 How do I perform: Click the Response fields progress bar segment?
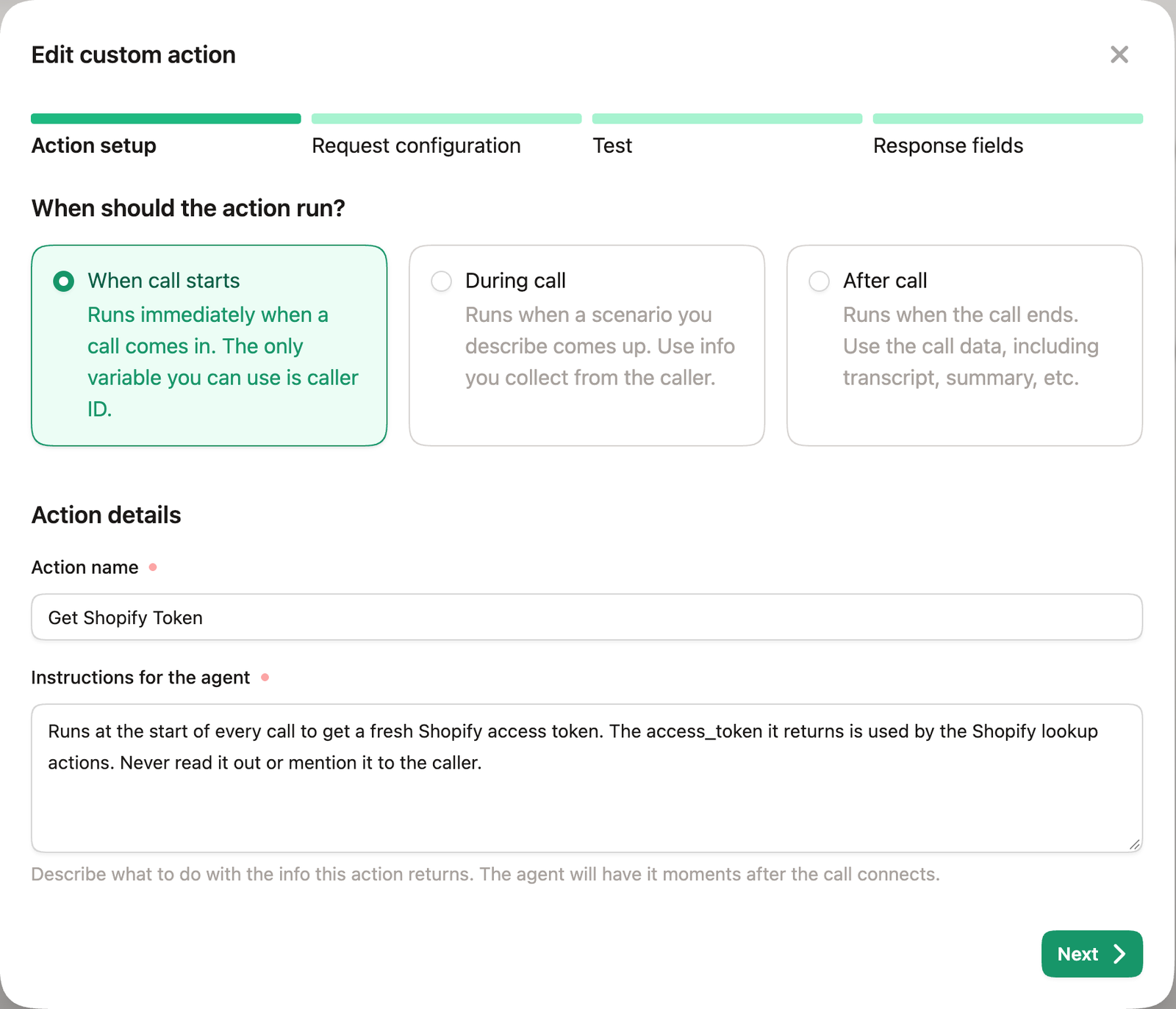coord(1008,119)
